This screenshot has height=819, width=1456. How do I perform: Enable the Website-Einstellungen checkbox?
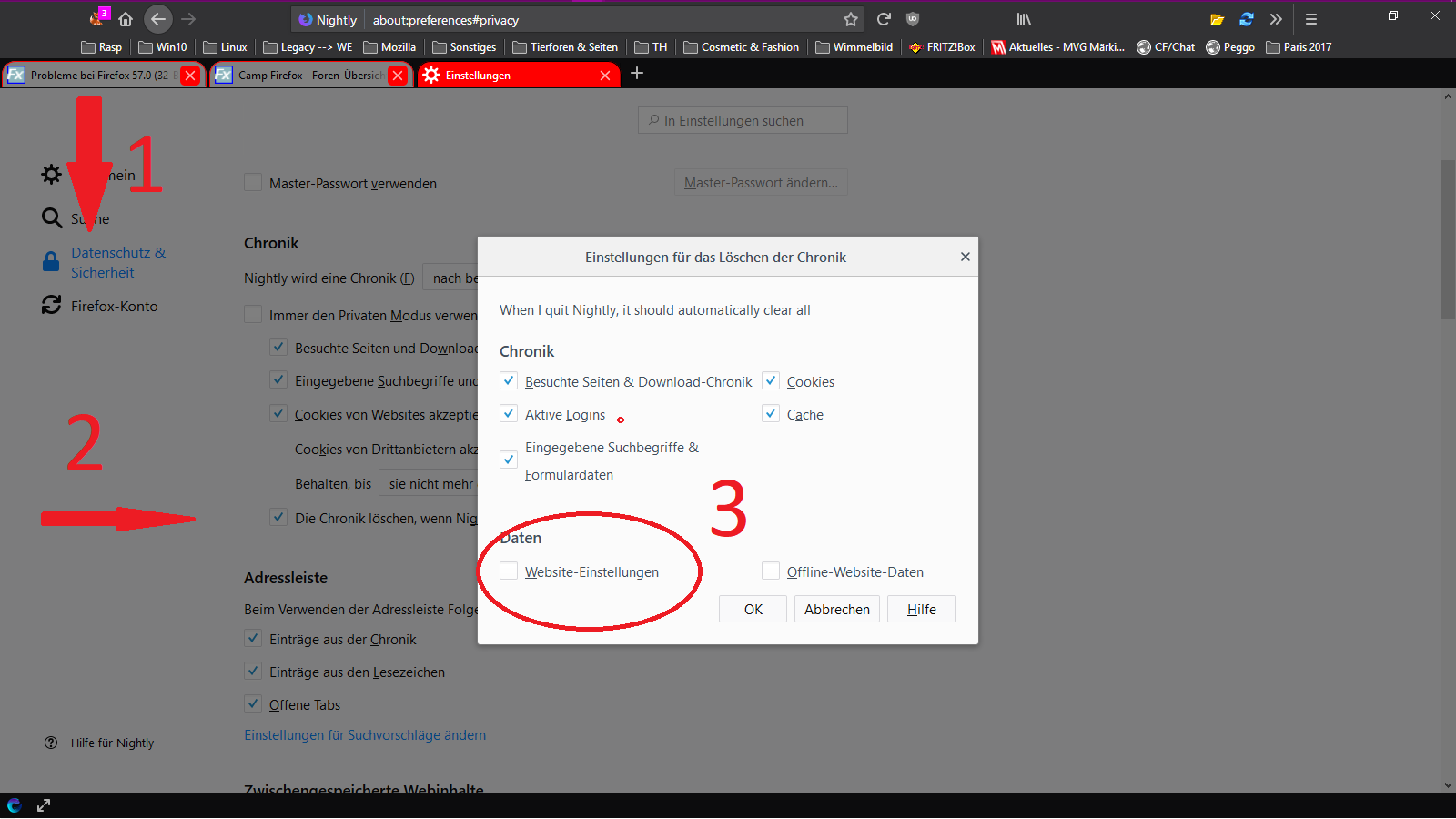(510, 571)
